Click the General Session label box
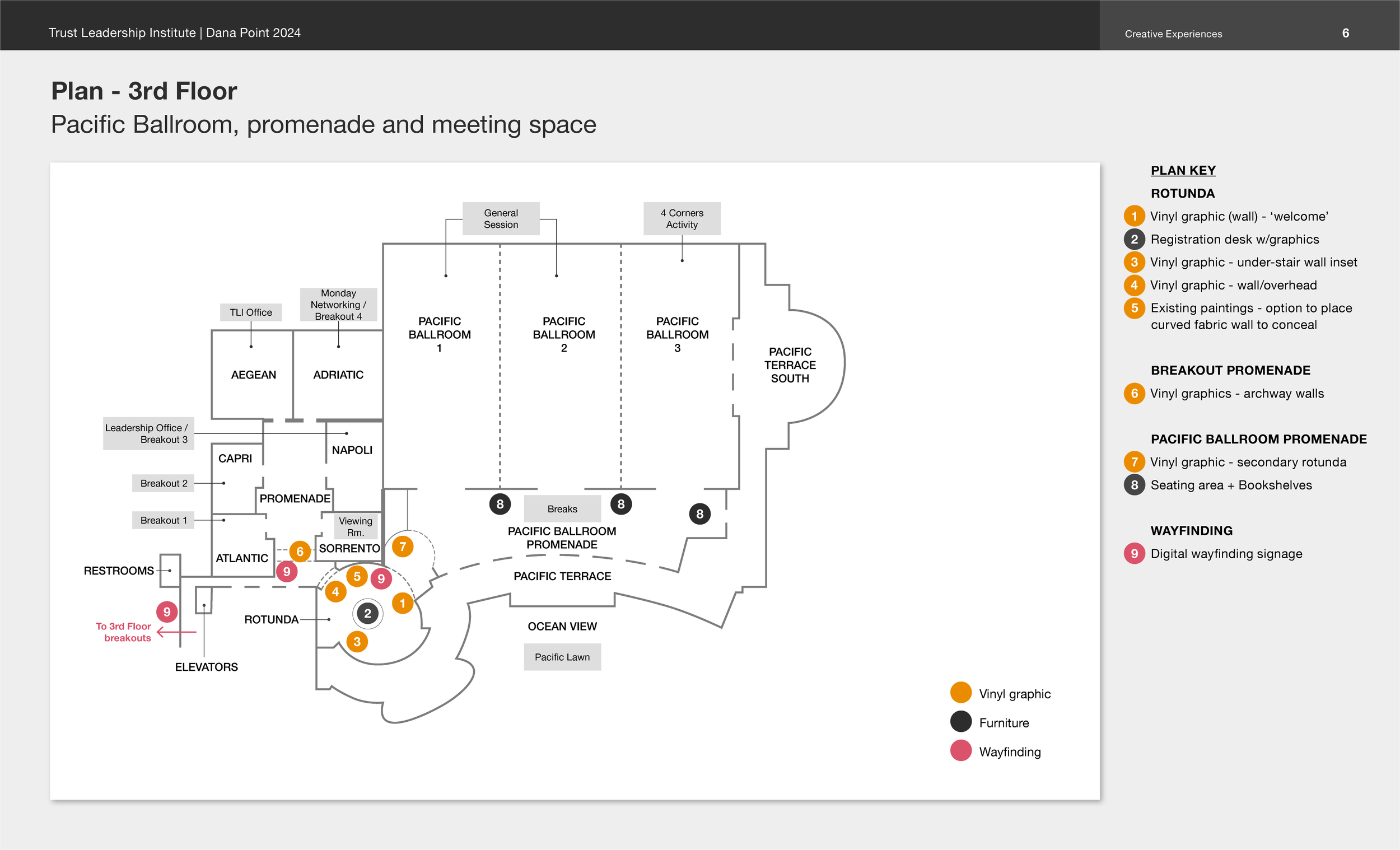The image size is (1400, 850). pos(501,219)
